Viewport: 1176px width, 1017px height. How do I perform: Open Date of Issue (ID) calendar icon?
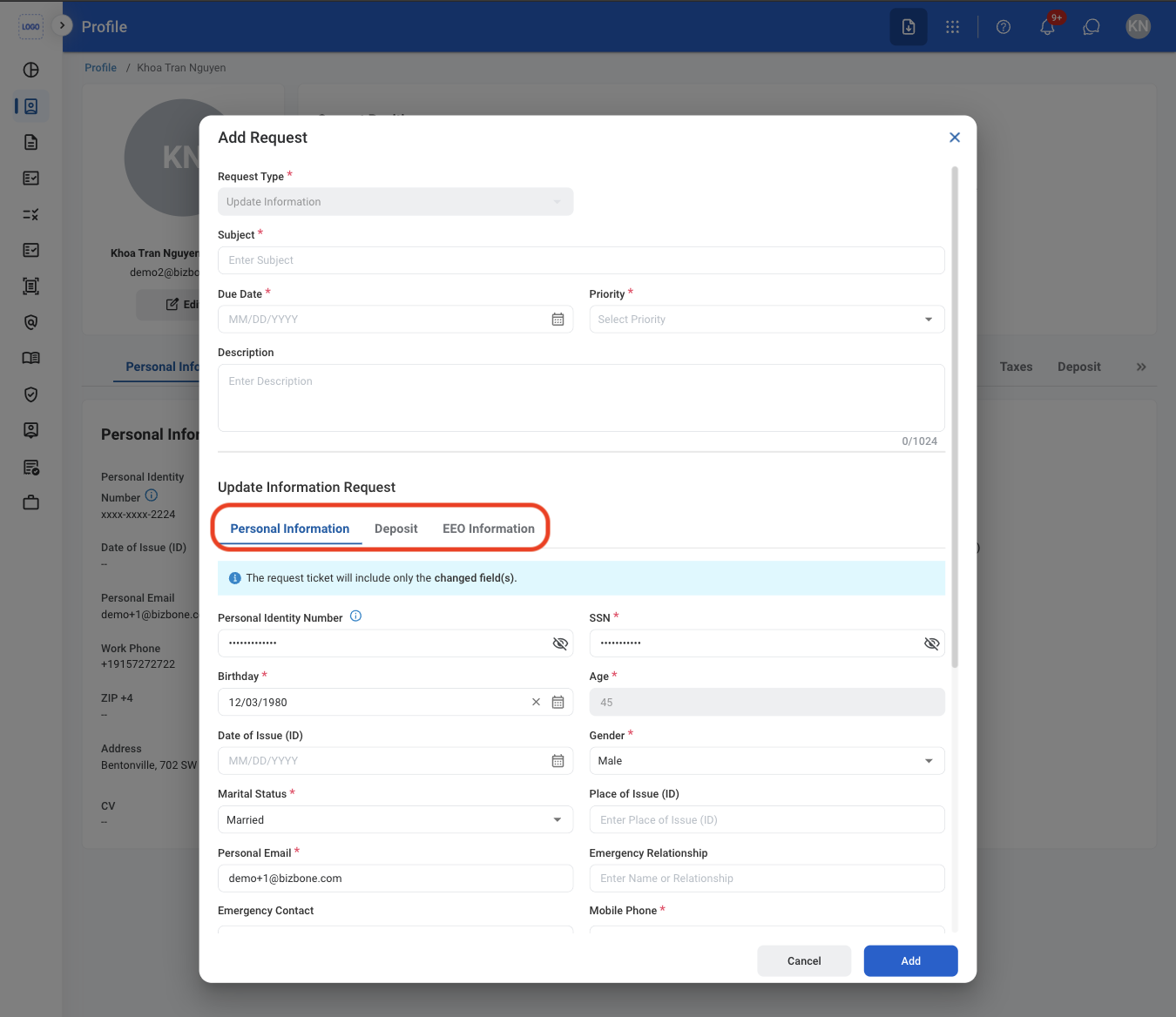coord(558,761)
